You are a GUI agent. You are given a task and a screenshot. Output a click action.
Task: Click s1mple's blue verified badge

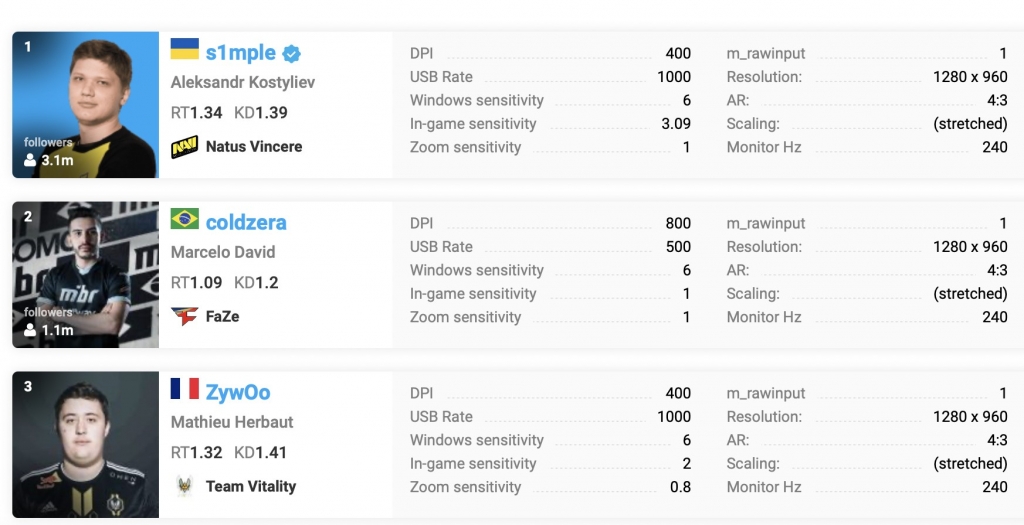291,53
